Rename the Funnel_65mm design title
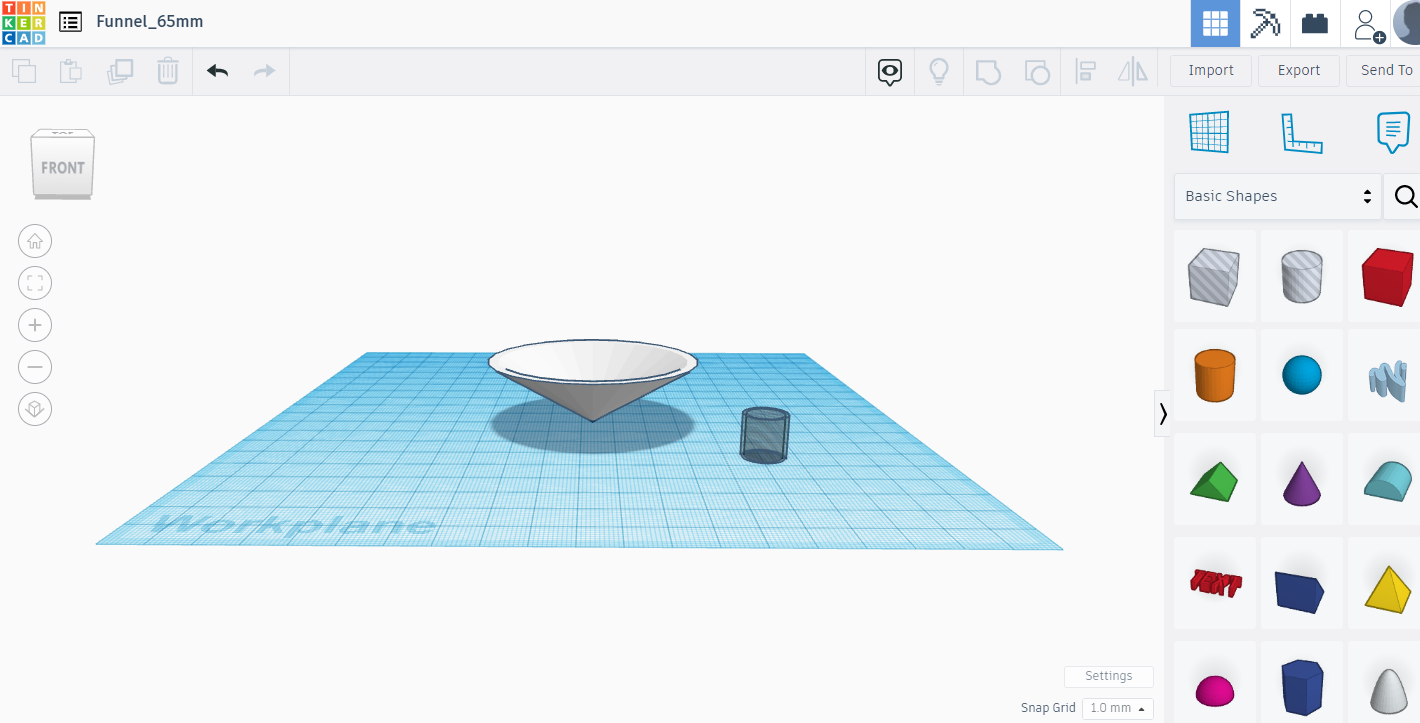This screenshot has width=1420, height=723. [150, 21]
